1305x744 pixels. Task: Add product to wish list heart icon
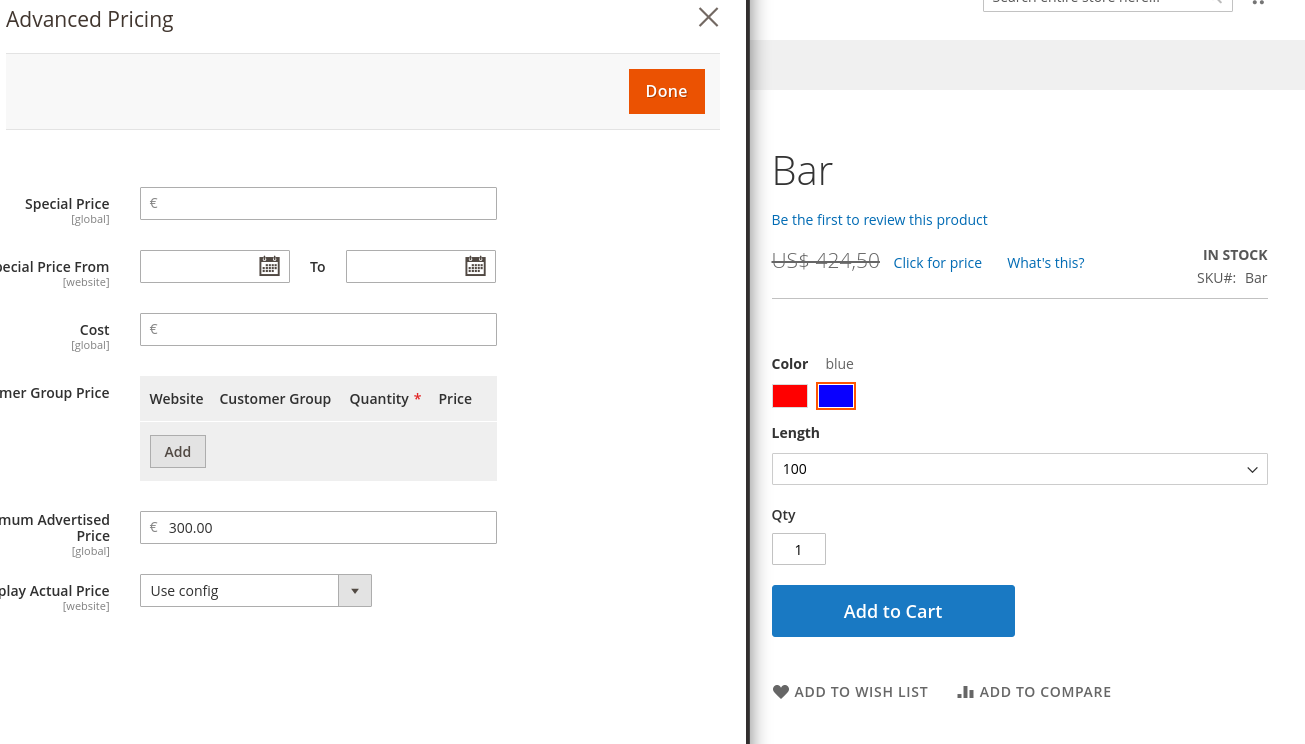(x=781, y=692)
